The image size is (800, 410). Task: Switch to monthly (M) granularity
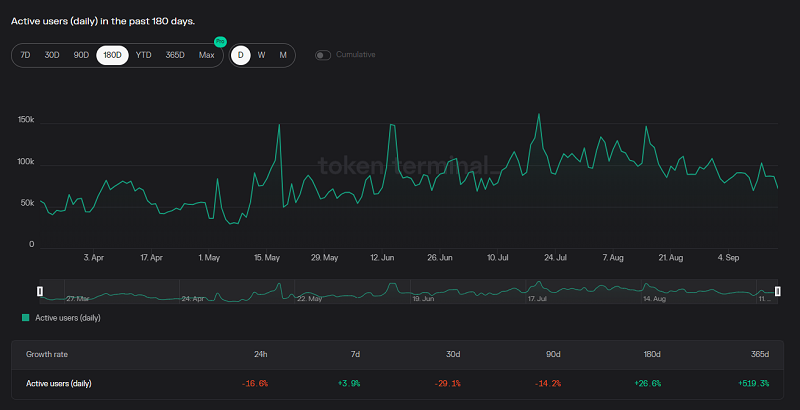click(283, 55)
